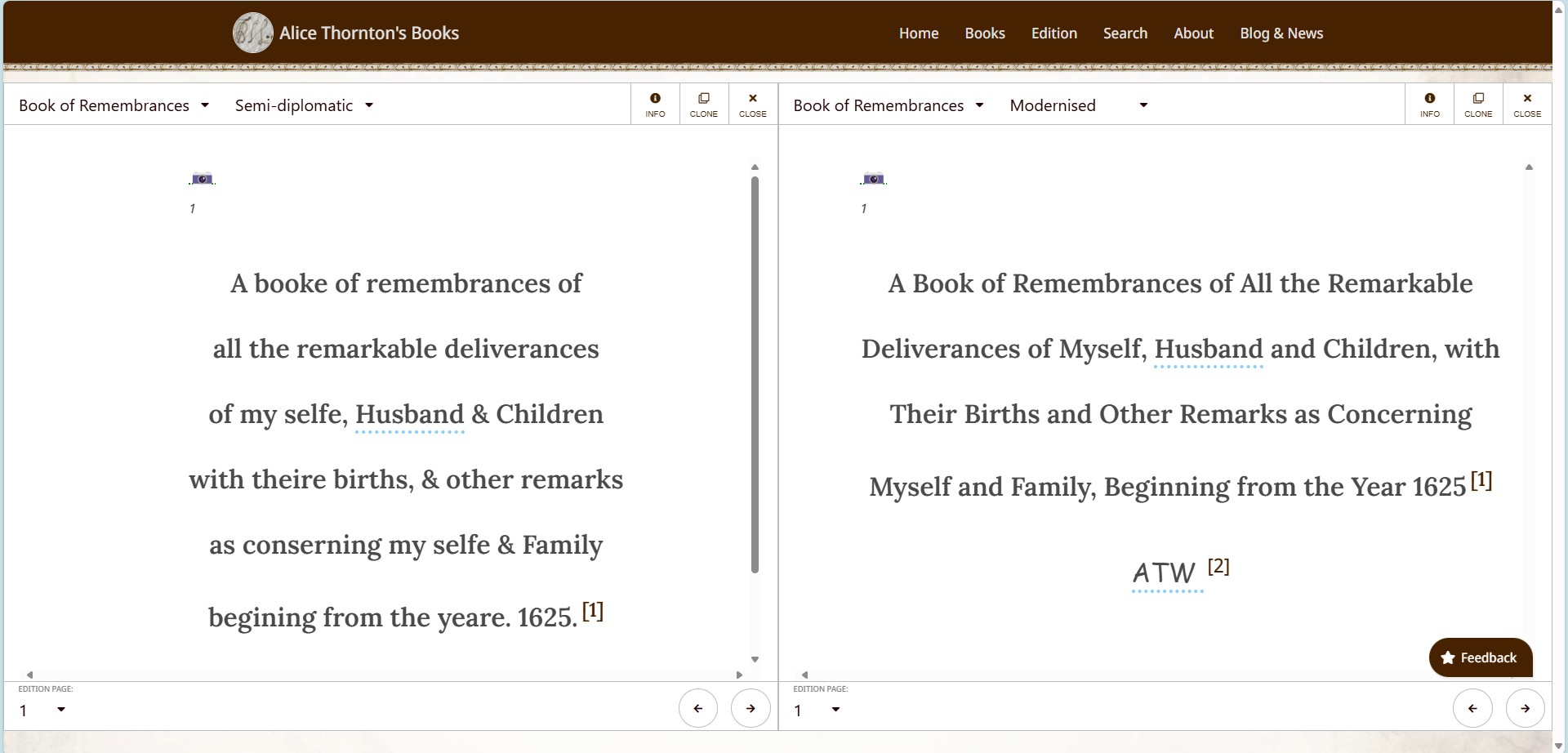Screen dimensions: 1568x753
Task: Open the Feedback button
Action: (x=1480, y=657)
